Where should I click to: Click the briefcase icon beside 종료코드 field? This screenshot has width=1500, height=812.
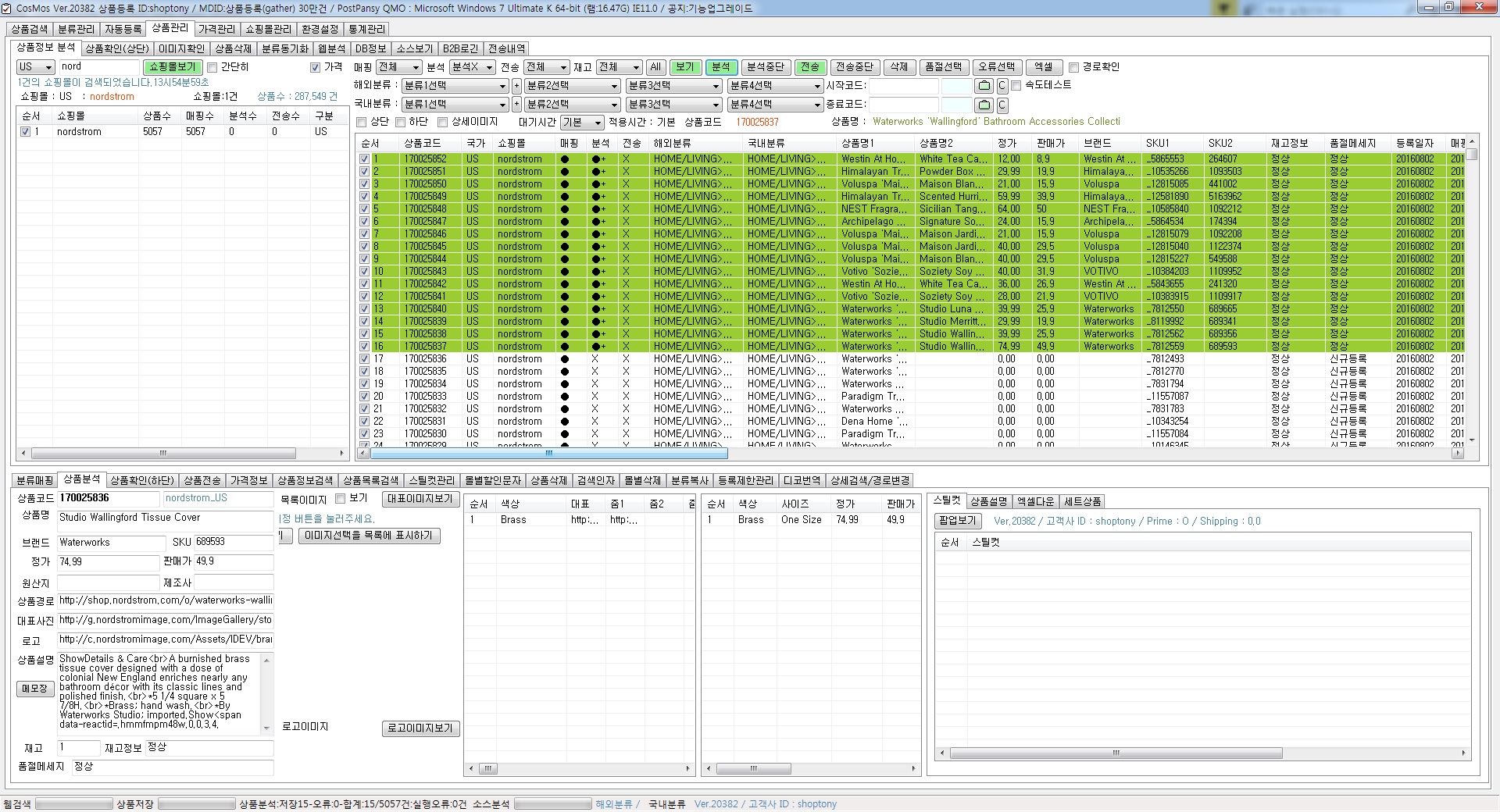[984, 105]
